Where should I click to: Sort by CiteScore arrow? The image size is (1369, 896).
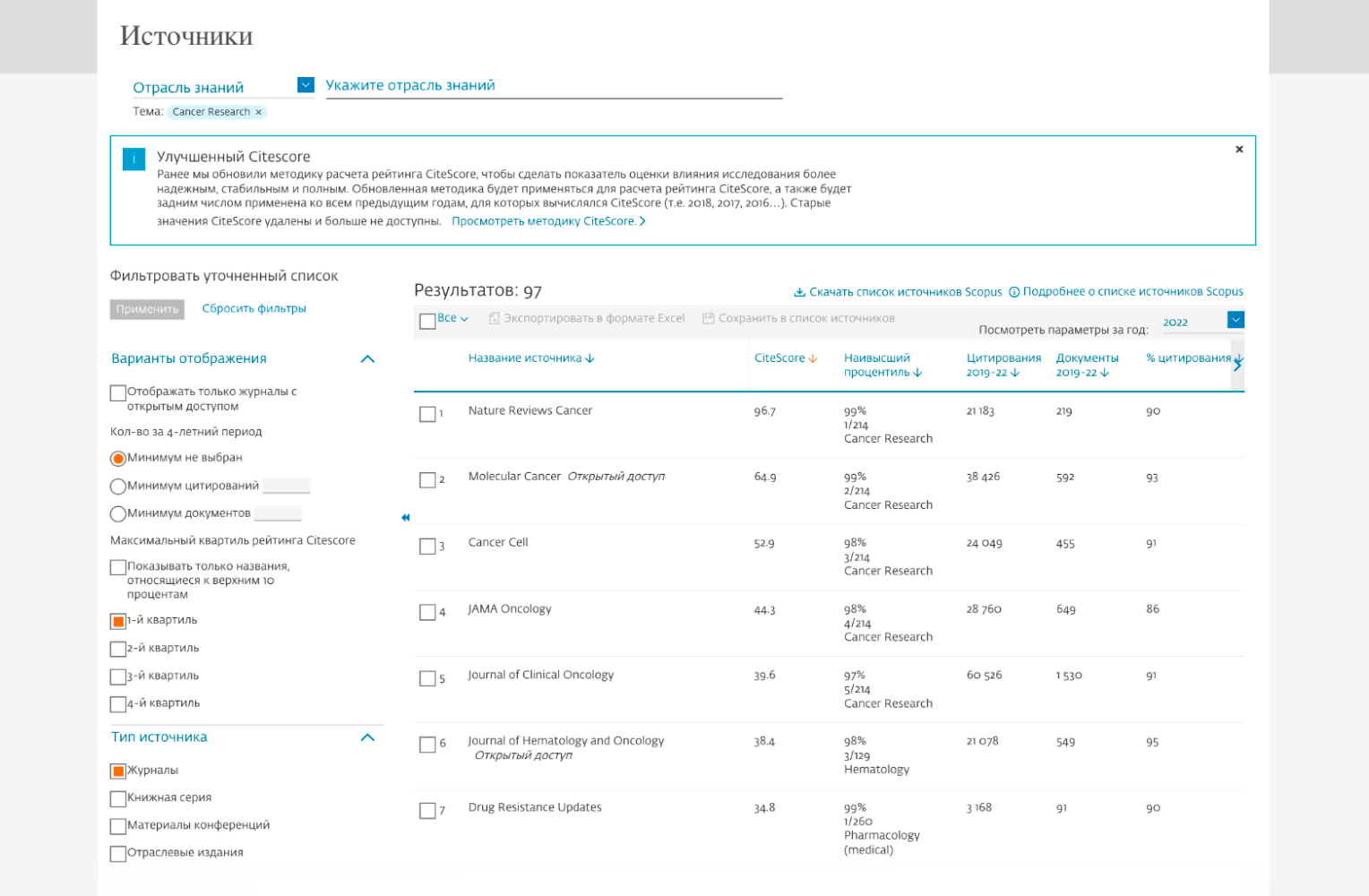[813, 358]
